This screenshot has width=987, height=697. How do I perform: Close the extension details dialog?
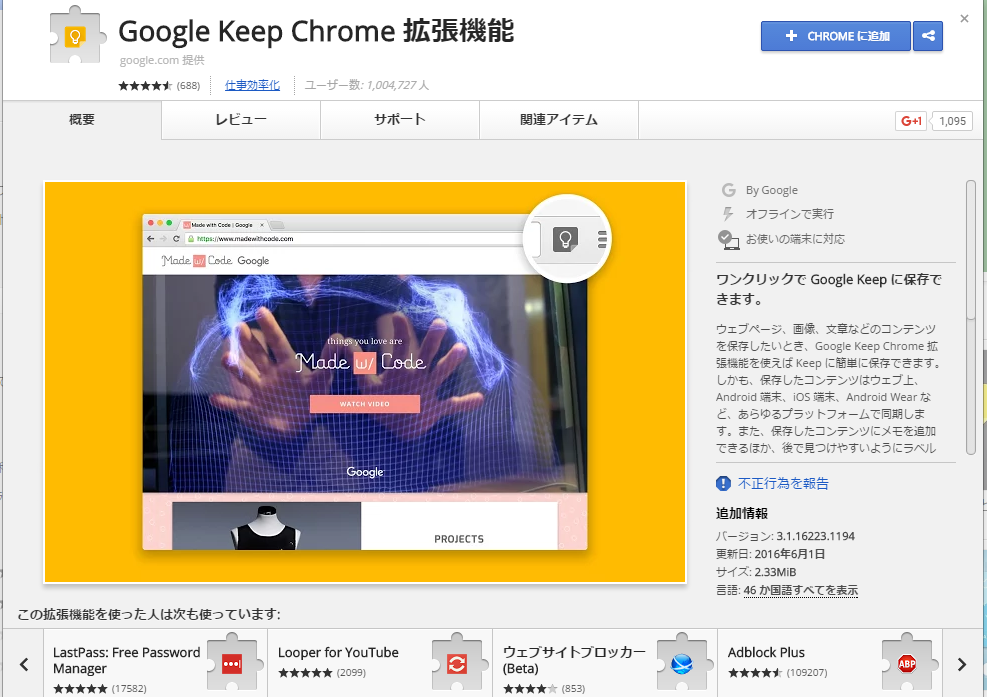pyautogui.click(x=964, y=19)
